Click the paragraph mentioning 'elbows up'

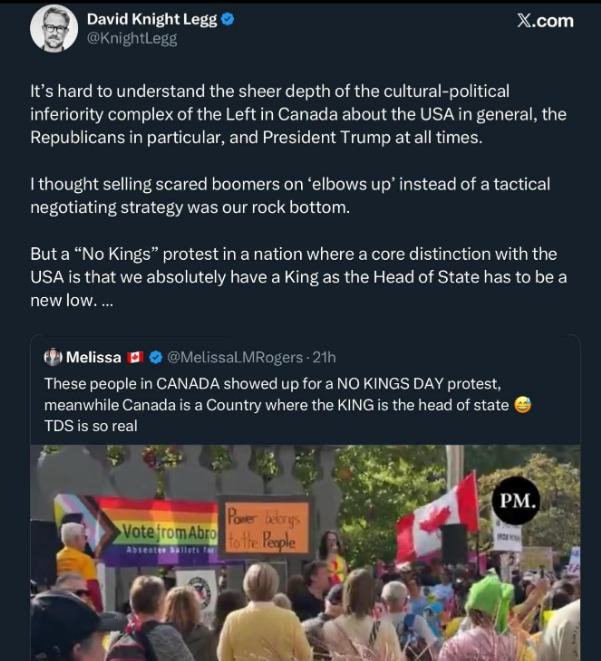(289, 195)
